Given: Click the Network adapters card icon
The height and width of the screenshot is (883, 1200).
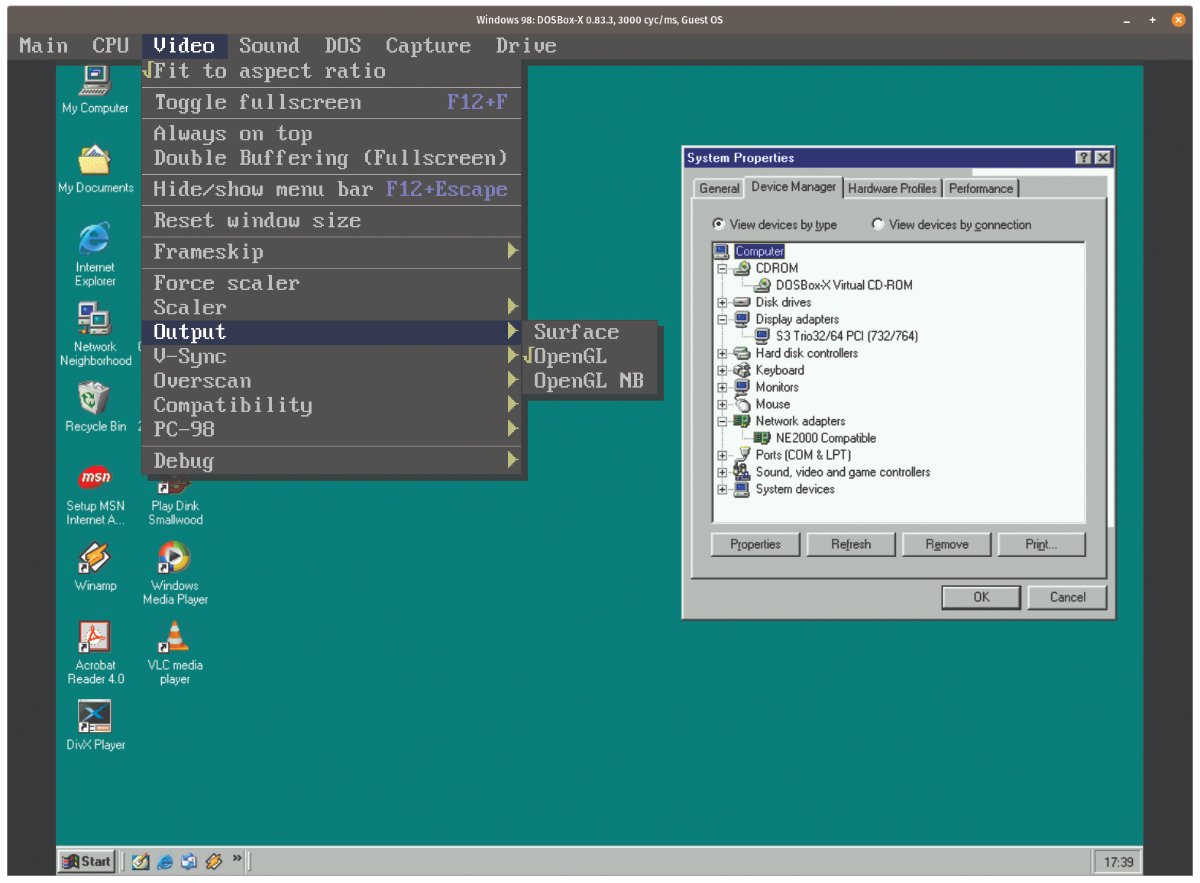Looking at the screenshot, I should click(742, 421).
